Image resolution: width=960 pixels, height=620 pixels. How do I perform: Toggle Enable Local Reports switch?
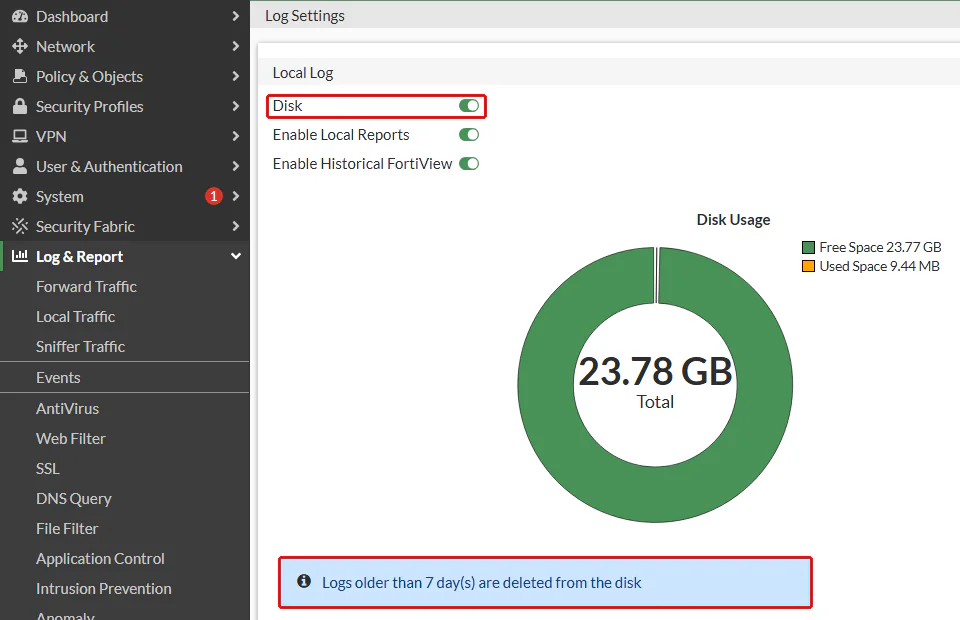(469, 135)
